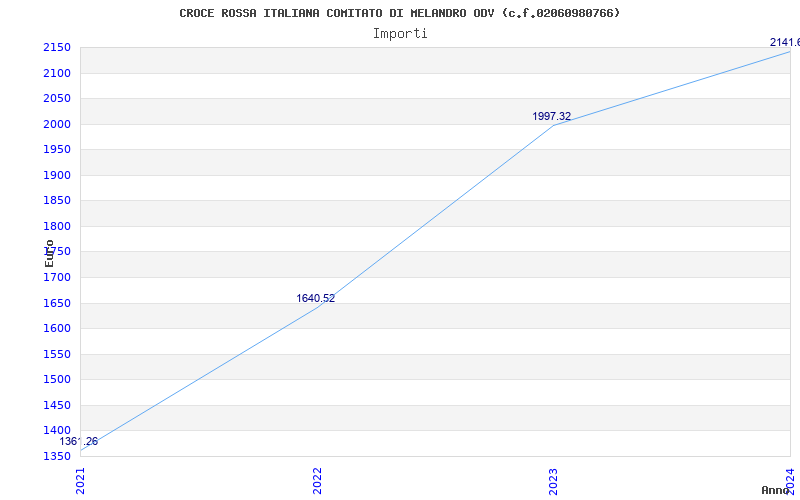
Task: Click the x-axis year label 2022
Action: (317, 482)
